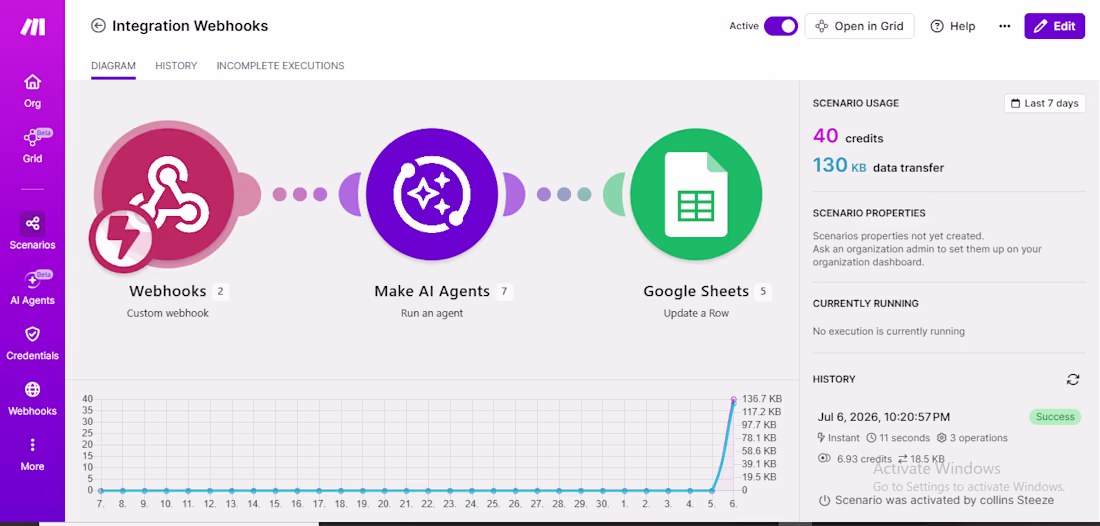Click the Make logo in the sidebar
Screen dimensions: 1100x526
(x=32, y=27)
